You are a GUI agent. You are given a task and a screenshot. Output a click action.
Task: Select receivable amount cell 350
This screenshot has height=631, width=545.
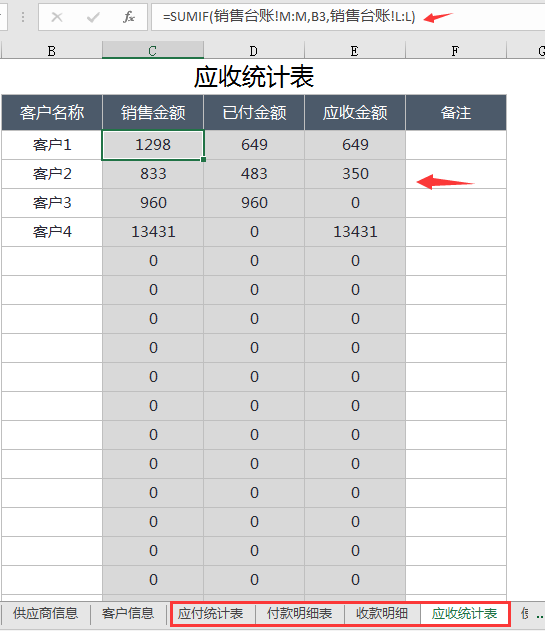[x=355, y=174]
